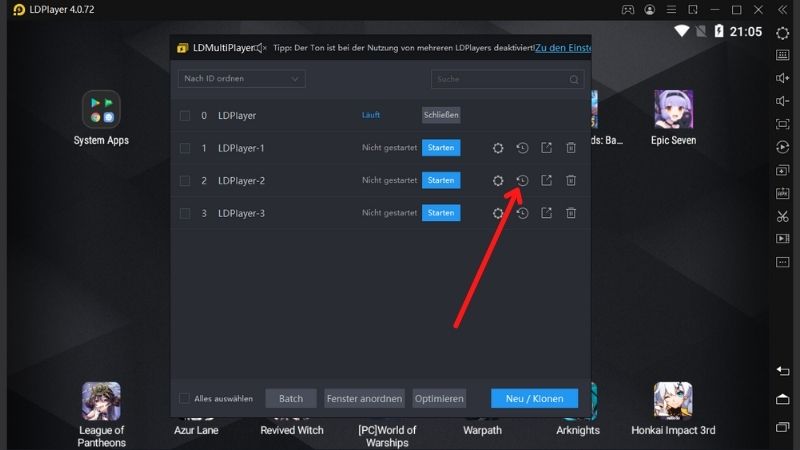The height and width of the screenshot is (450, 800).
Task: Open the settings gear in right sidebar
Action: click(x=783, y=34)
